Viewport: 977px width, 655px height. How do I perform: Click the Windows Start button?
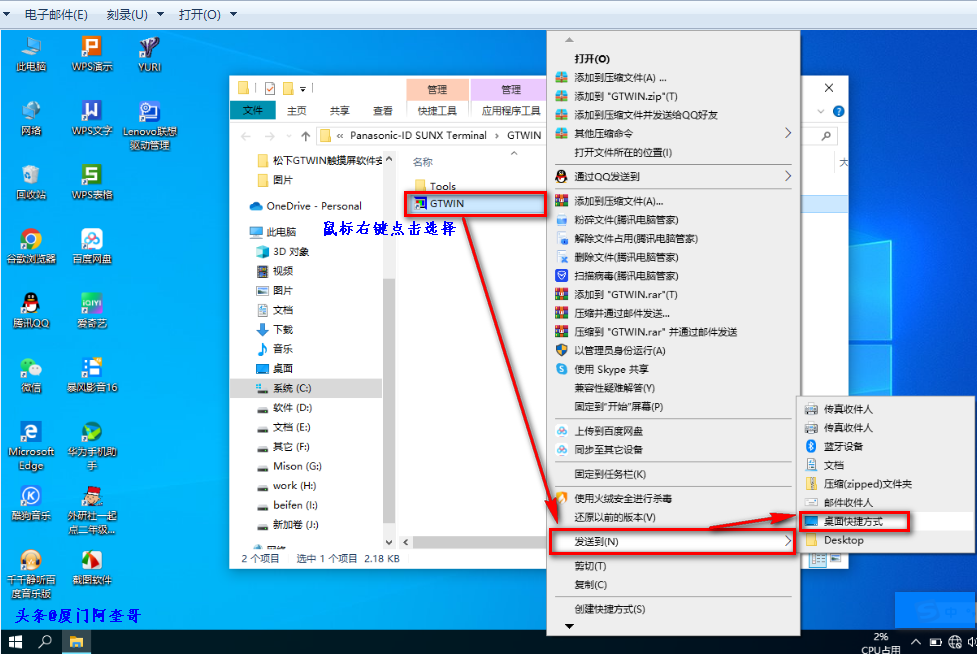click(x=16, y=641)
